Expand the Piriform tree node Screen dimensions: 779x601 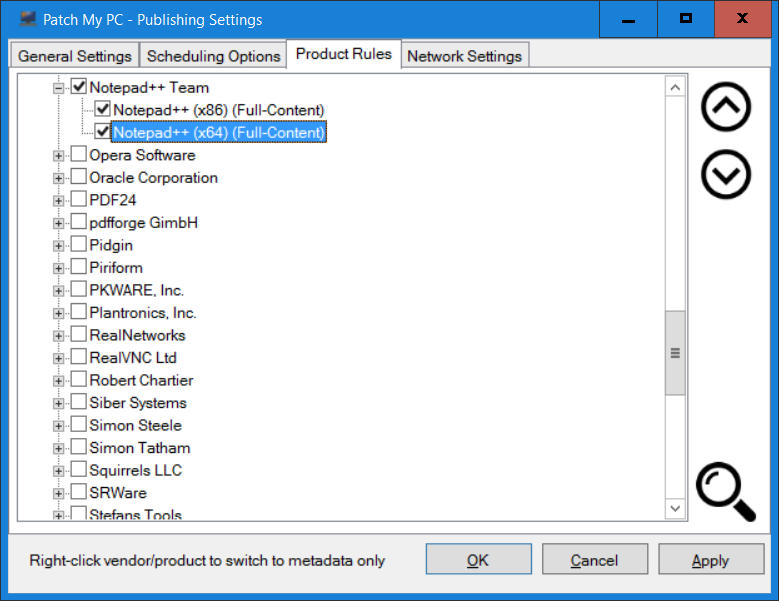click(x=59, y=268)
